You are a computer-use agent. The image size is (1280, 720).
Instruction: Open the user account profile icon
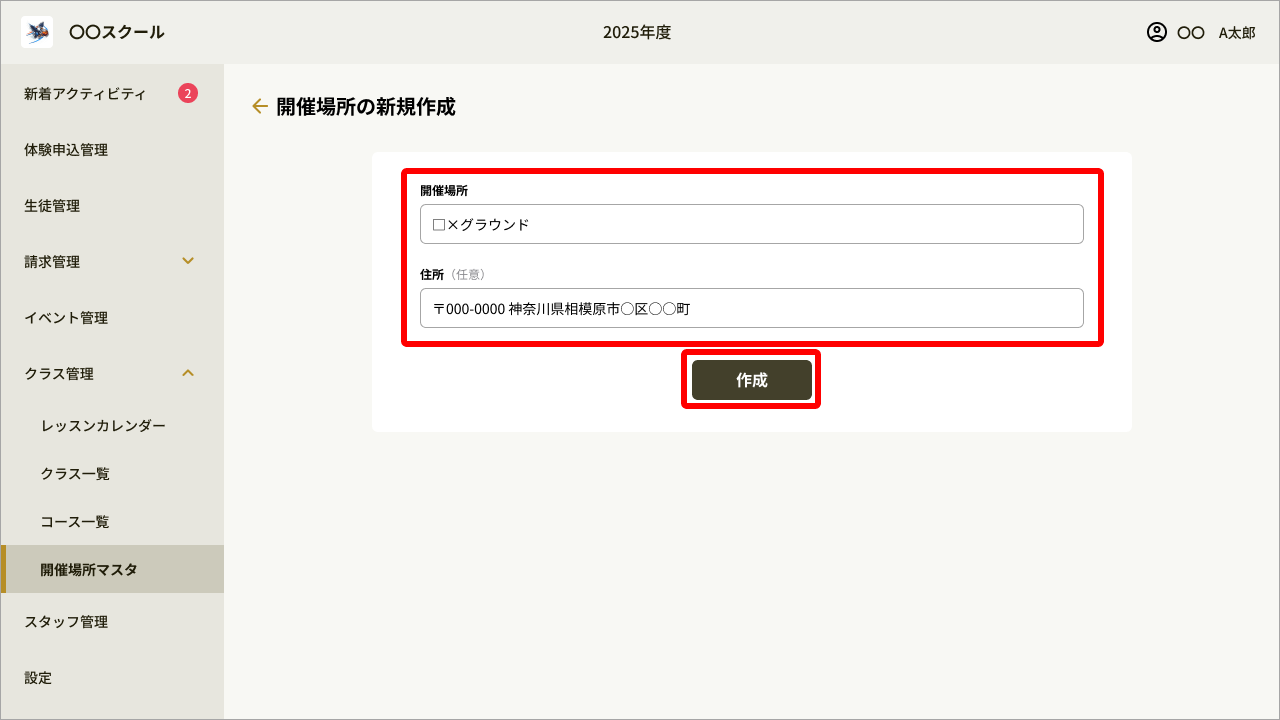click(x=1155, y=31)
